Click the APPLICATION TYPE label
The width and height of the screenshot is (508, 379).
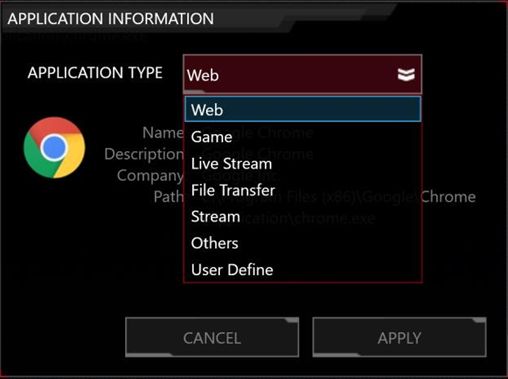coord(95,73)
